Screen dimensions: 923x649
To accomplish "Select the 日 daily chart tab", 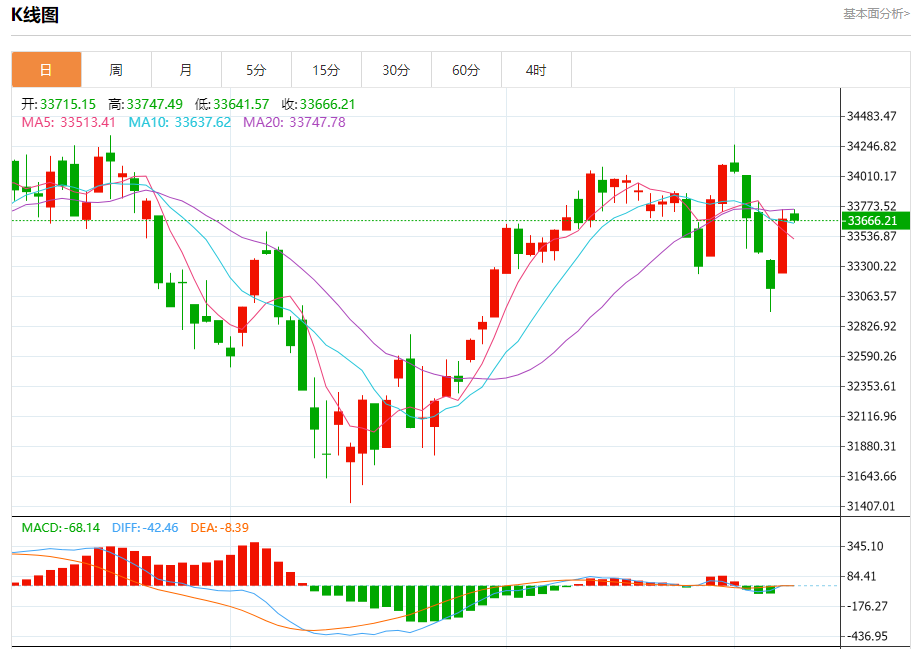I will pos(46,70).
